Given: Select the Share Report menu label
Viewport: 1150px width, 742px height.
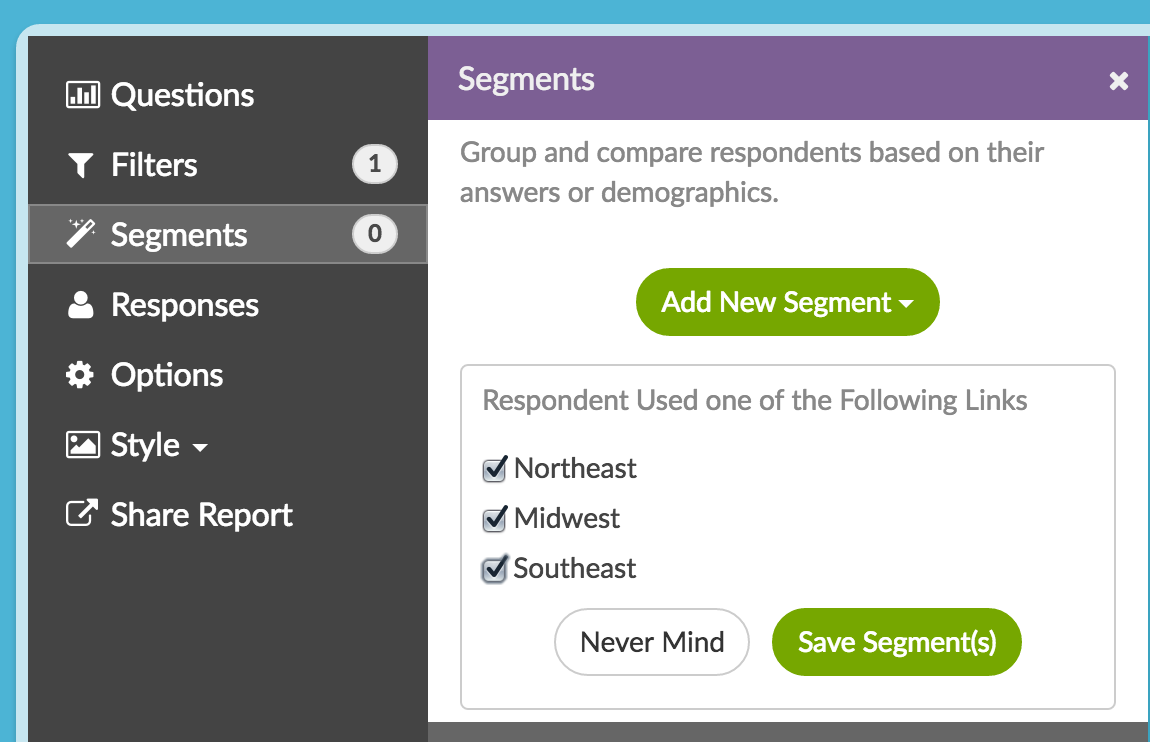Looking at the screenshot, I should tap(202, 515).
